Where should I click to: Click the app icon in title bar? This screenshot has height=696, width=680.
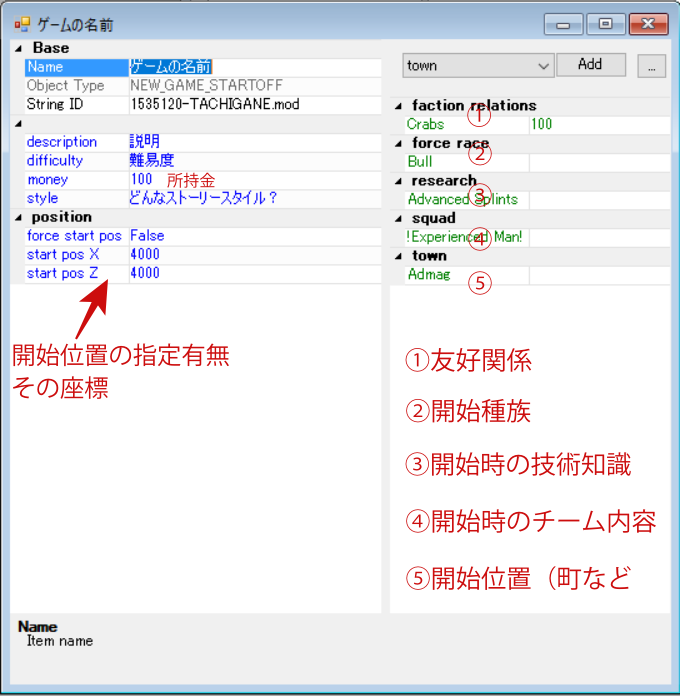22,24
